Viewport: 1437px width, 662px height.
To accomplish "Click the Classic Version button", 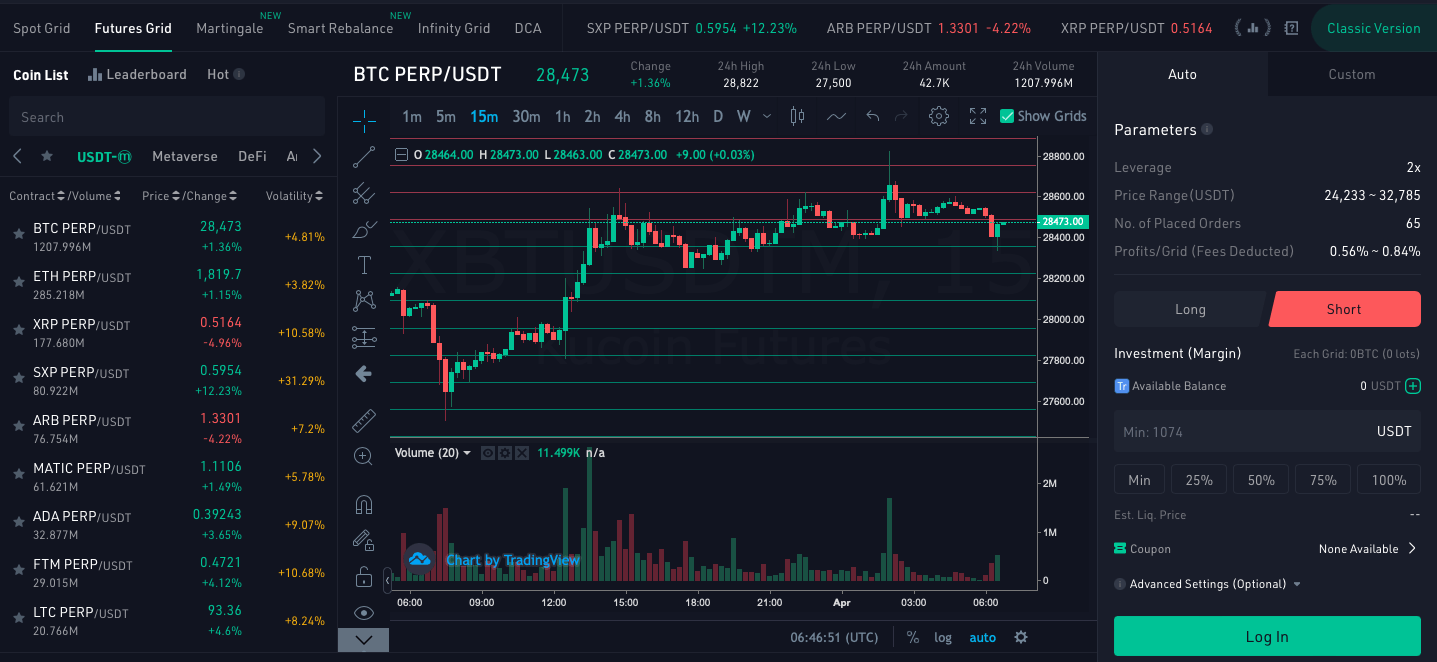I will pos(1373,28).
